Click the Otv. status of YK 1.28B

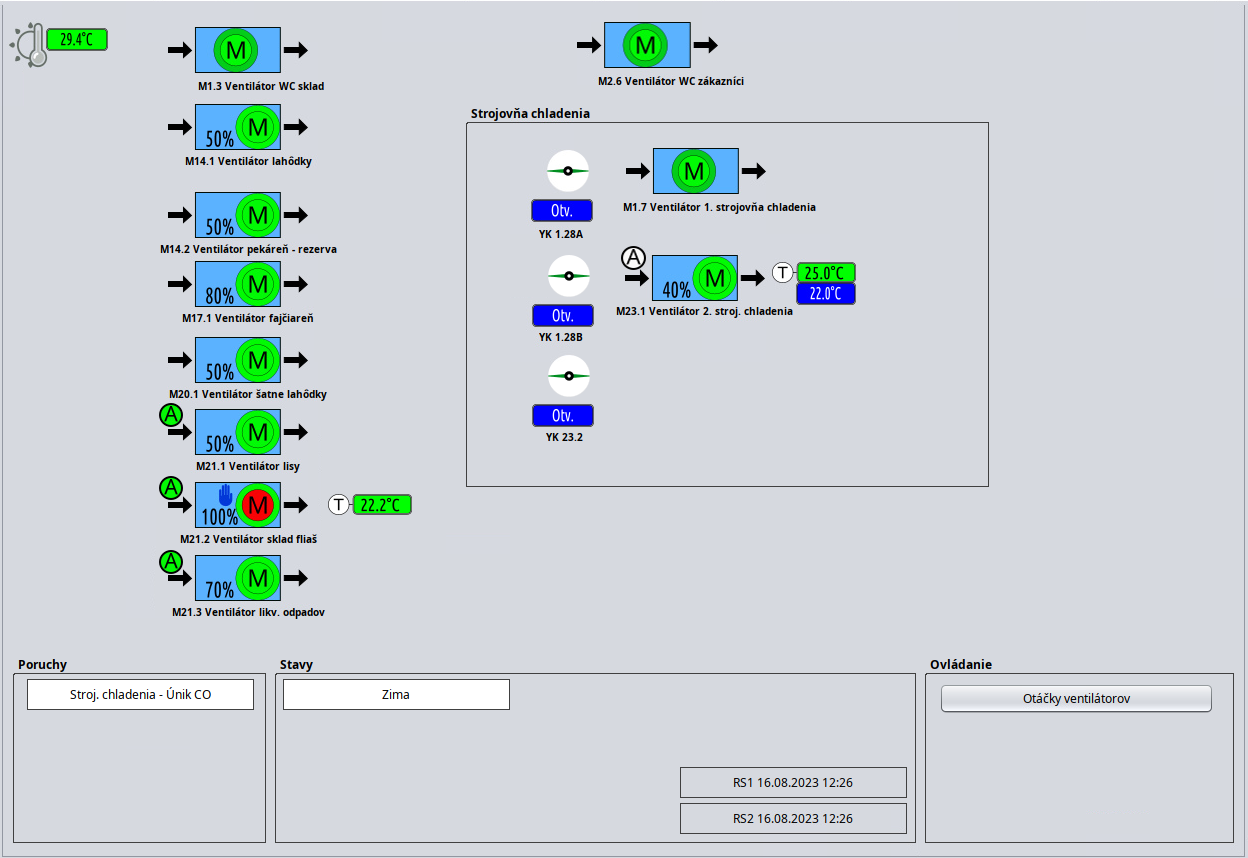562,315
